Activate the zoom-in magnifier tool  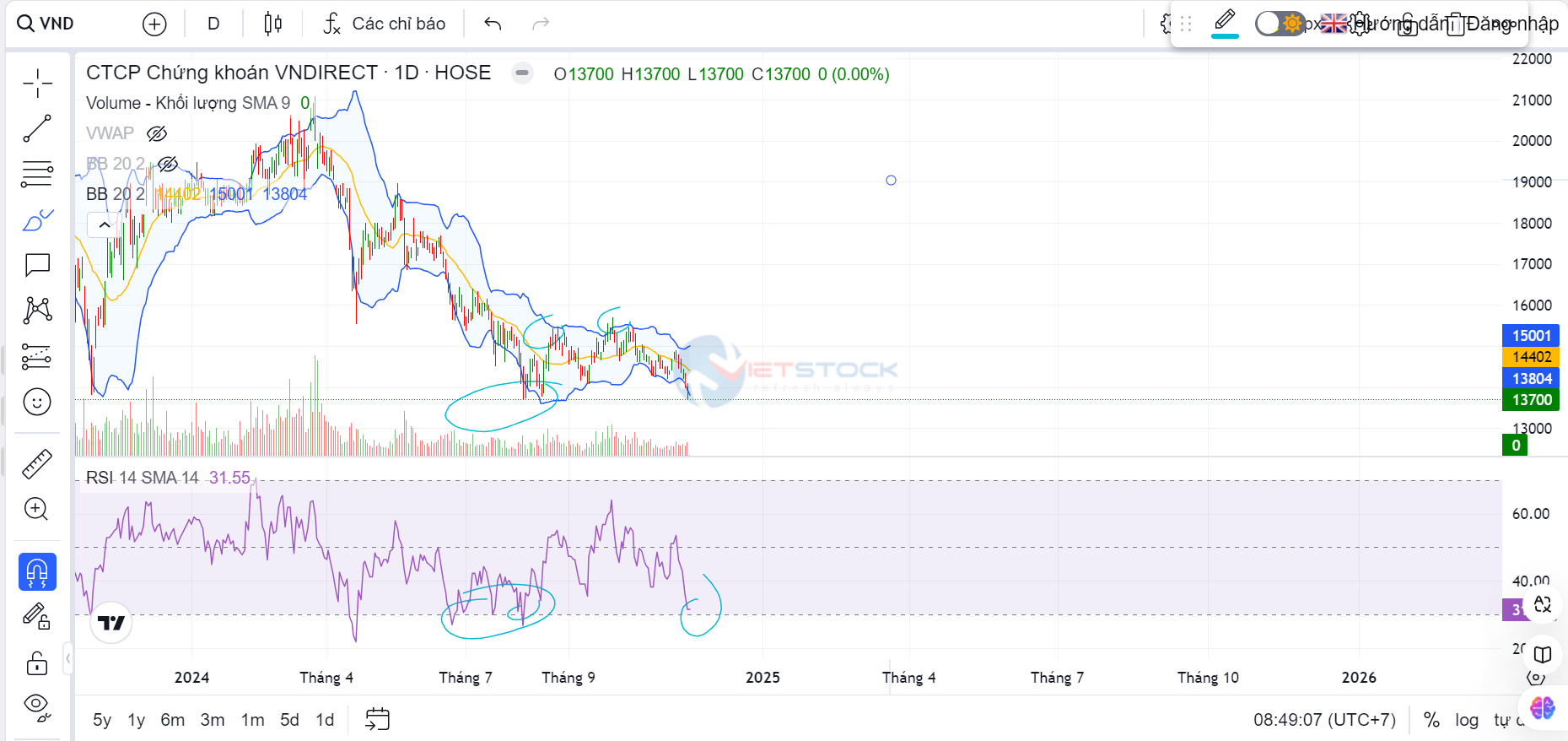pos(37,509)
